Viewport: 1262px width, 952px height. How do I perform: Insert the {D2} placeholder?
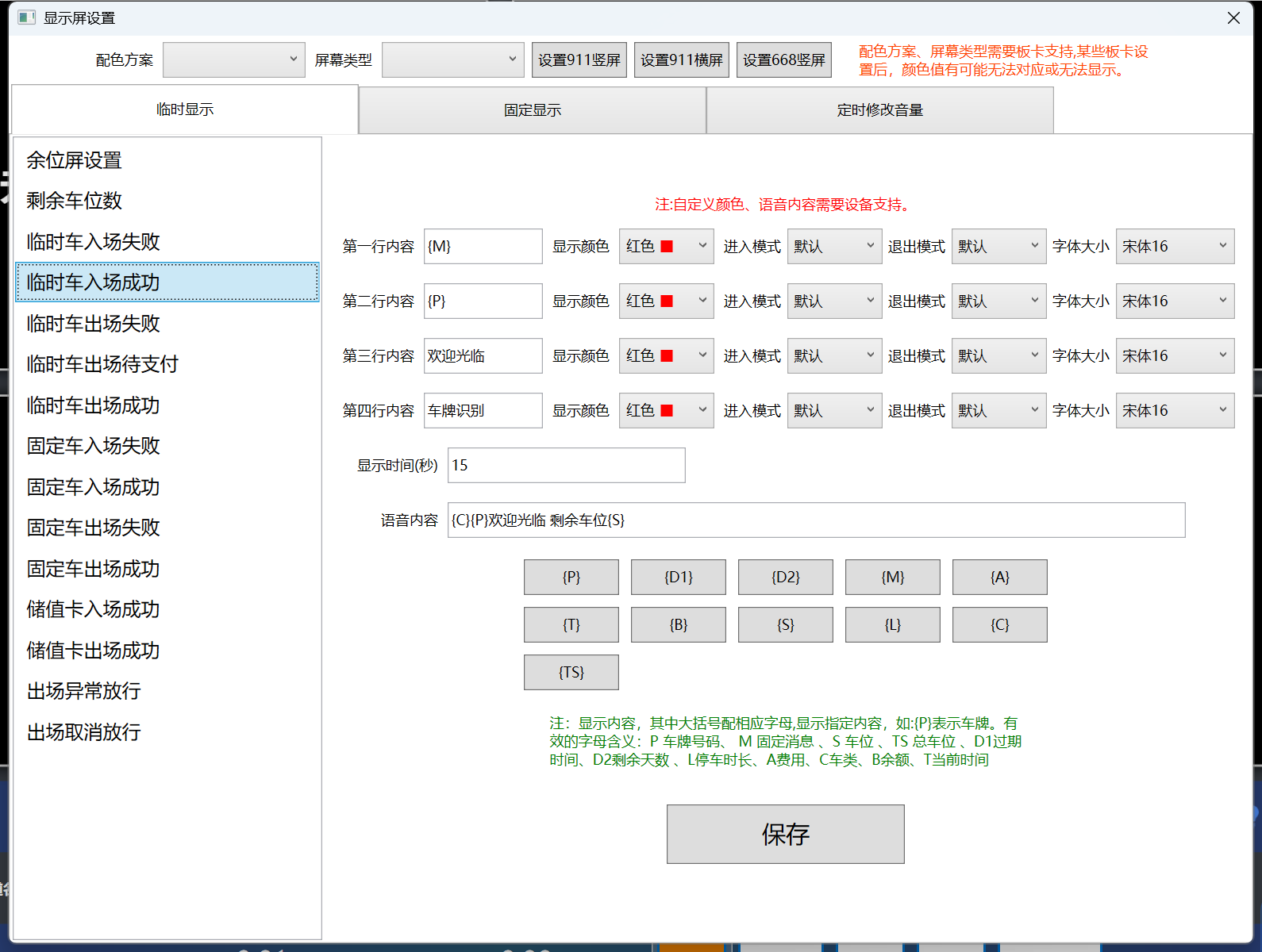[x=786, y=577]
